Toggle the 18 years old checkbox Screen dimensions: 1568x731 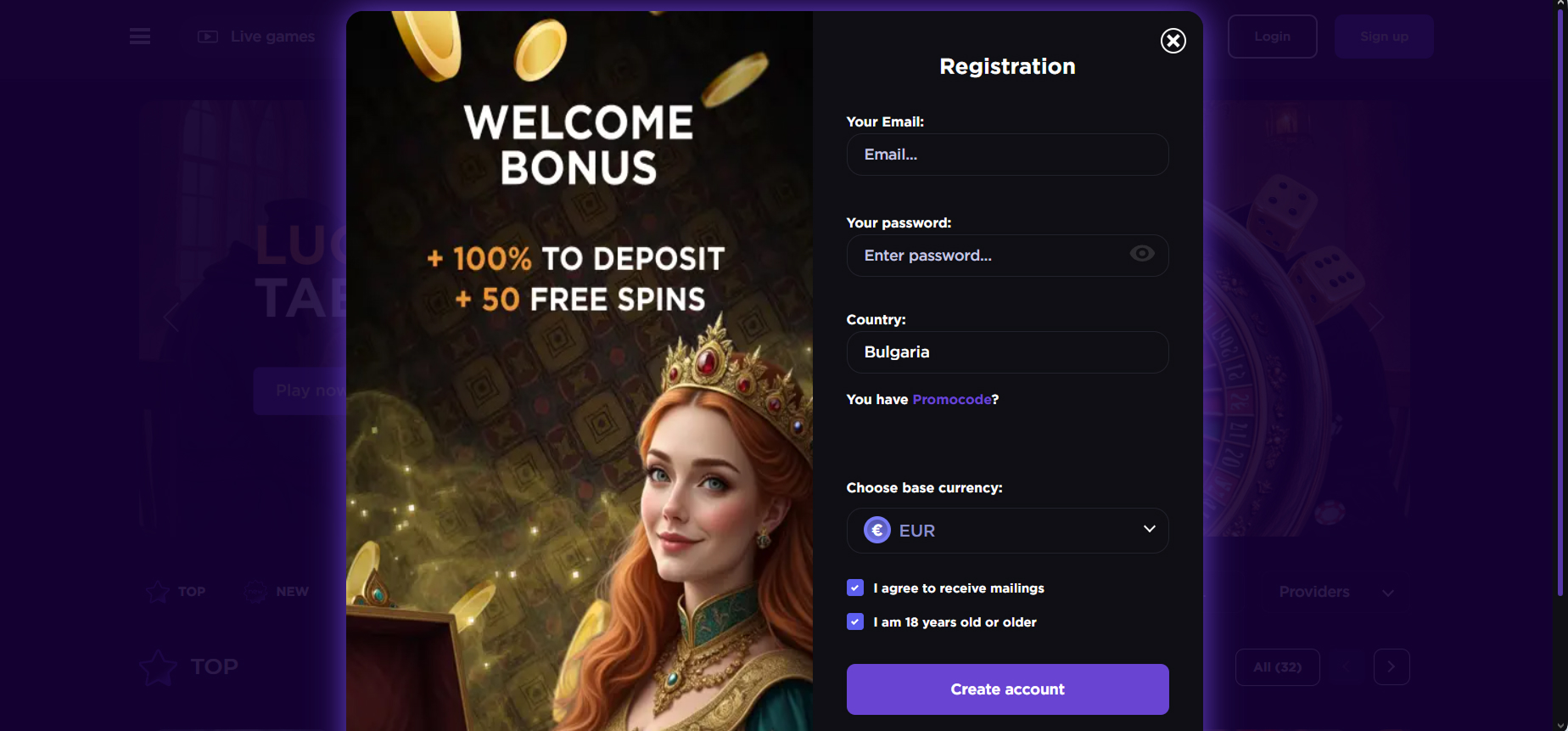click(x=855, y=622)
